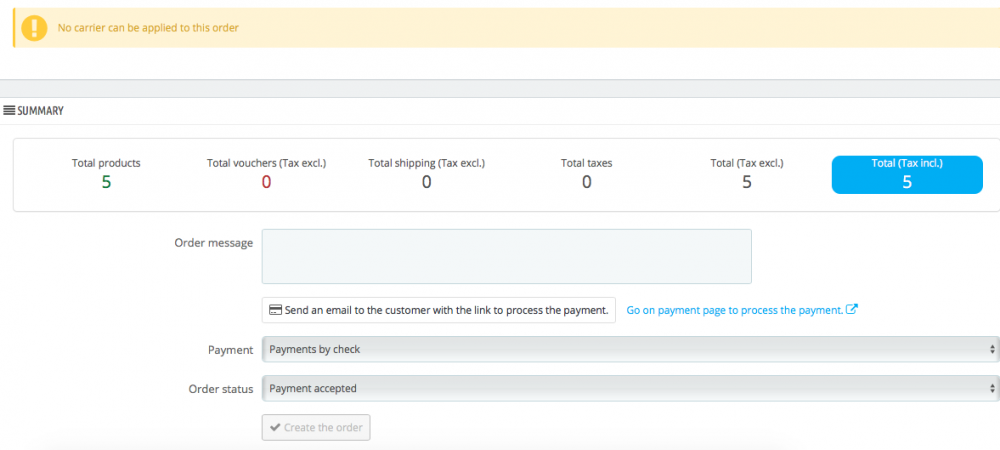
Task: Click the Payment field label
Action: (x=230, y=350)
